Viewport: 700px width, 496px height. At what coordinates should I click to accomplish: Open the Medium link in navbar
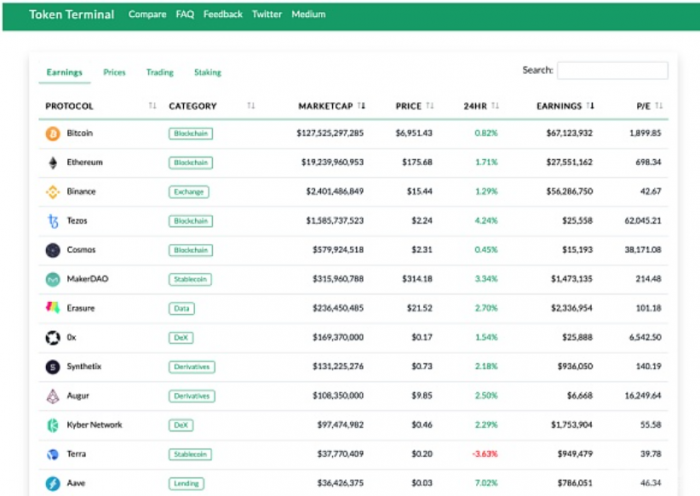[x=308, y=14]
